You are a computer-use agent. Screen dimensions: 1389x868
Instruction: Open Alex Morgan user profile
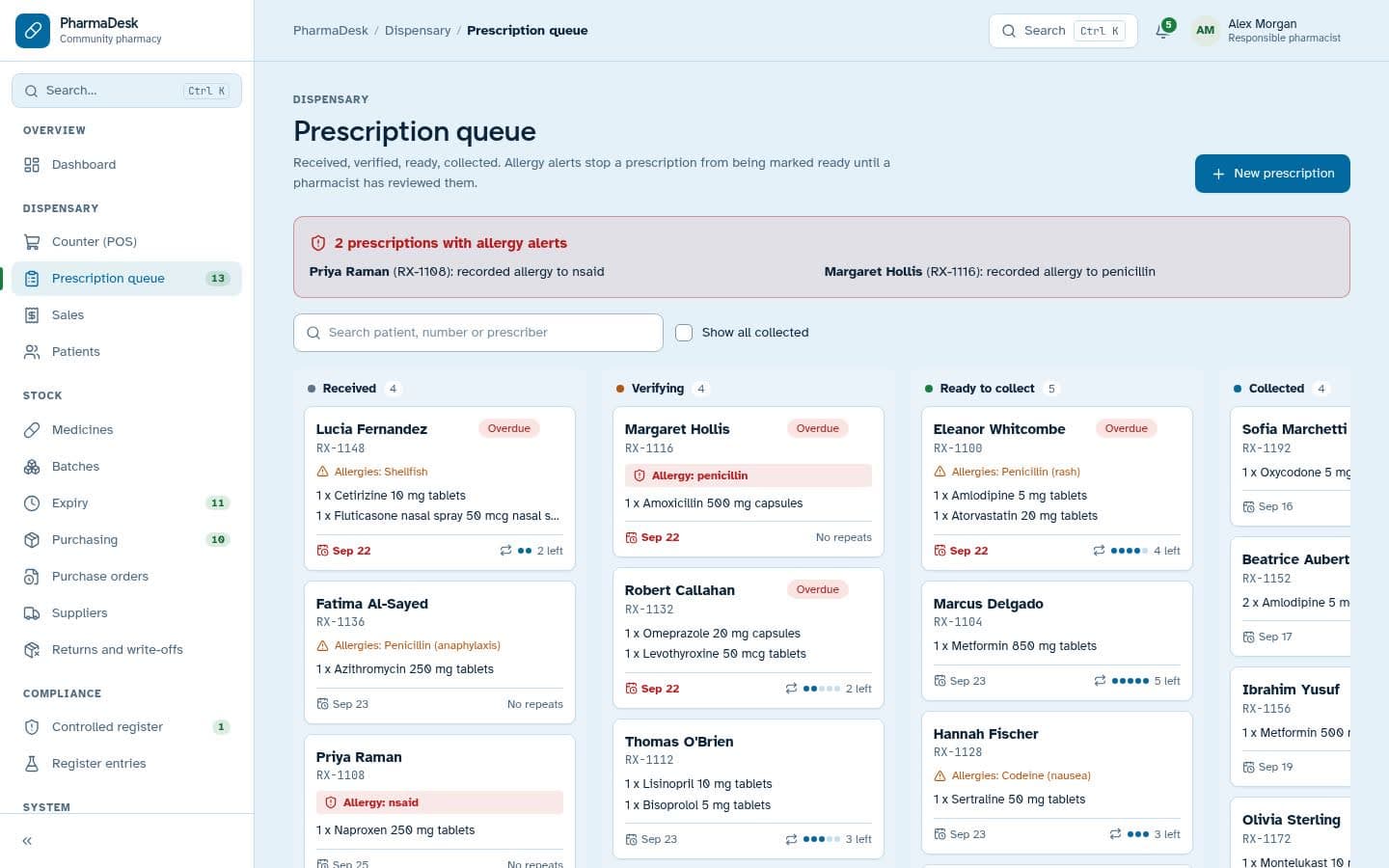pyautogui.click(x=1266, y=31)
